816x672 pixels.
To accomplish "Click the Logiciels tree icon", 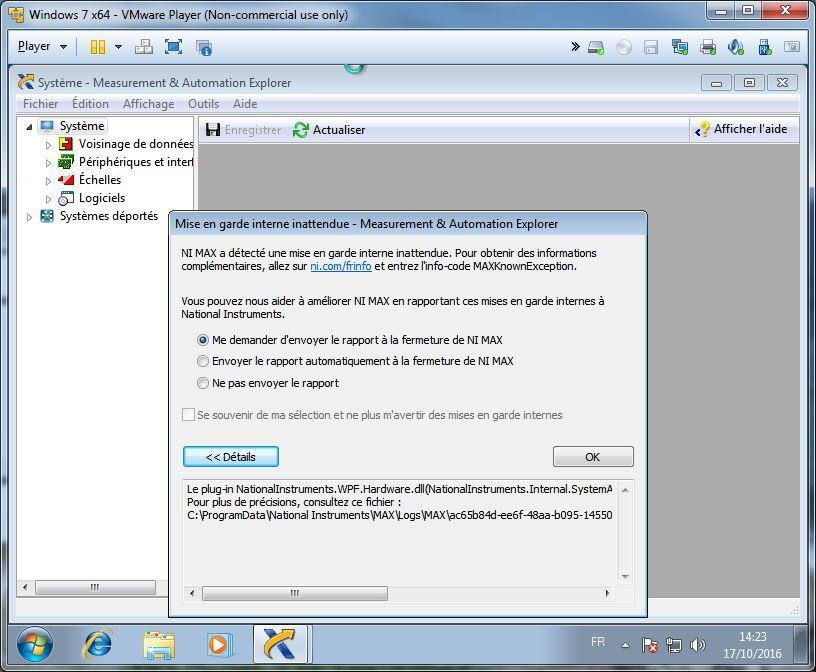I will click(66, 198).
